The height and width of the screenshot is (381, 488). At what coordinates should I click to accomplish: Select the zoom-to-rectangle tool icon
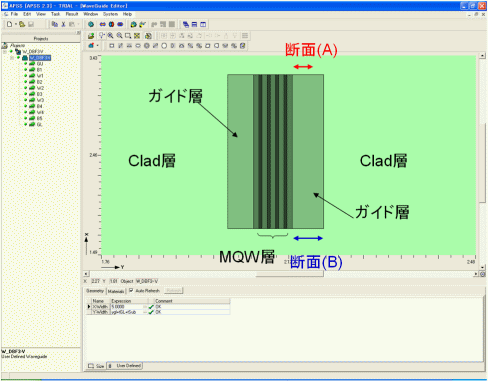128,36
